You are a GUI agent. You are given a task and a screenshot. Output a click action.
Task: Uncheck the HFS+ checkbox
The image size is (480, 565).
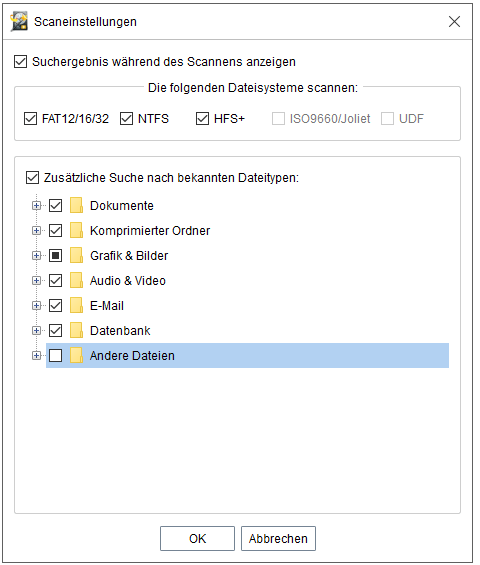(x=202, y=119)
